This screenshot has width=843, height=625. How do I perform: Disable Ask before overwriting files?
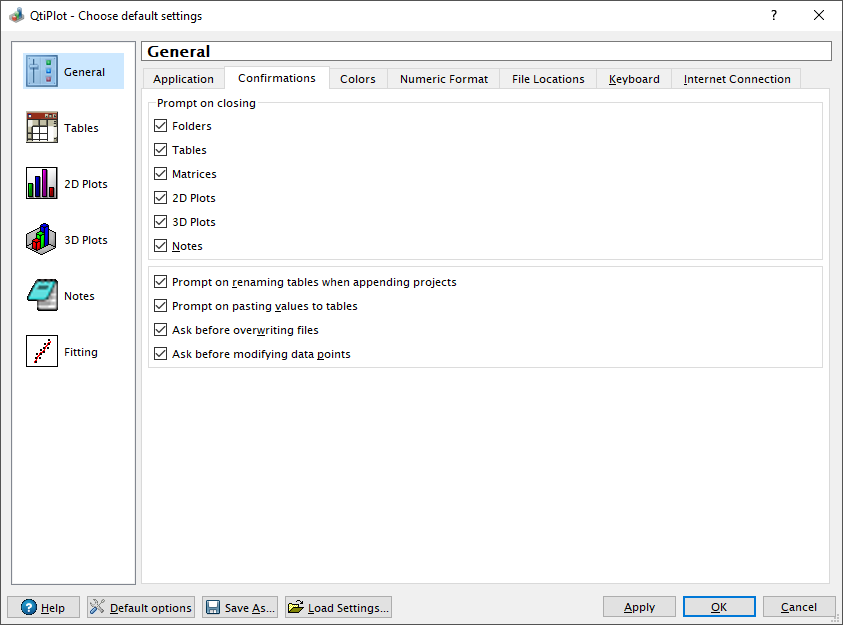(x=161, y=330)
